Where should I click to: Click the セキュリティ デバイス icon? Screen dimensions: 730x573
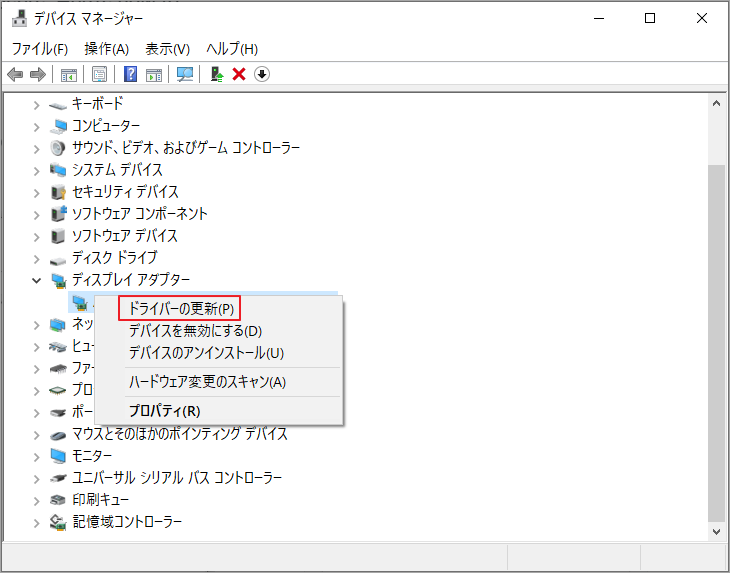(x=58, y=192)
